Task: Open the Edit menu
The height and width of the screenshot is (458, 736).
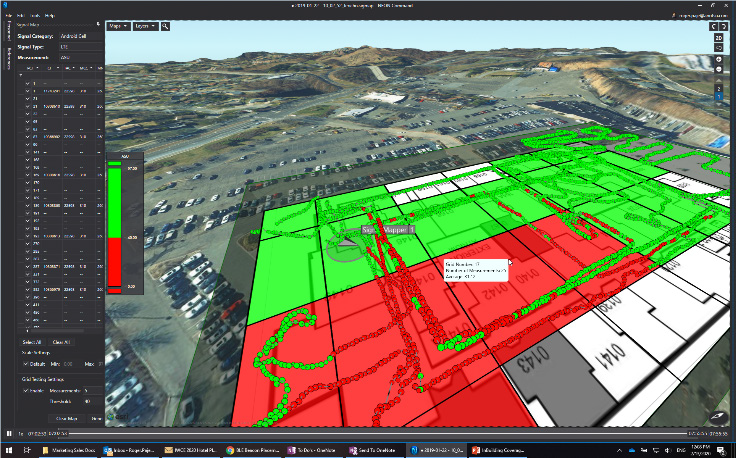Action: point(21,15)
